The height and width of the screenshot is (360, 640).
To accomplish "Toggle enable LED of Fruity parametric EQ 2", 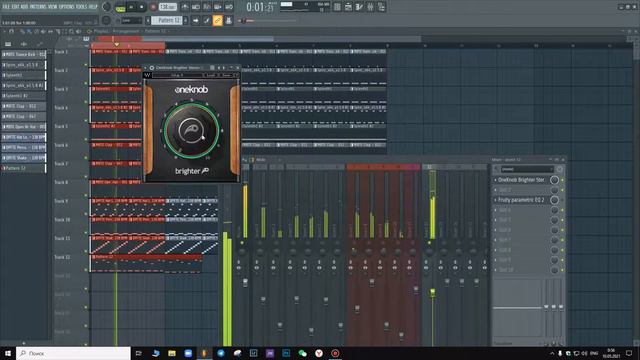I will 562,200.
